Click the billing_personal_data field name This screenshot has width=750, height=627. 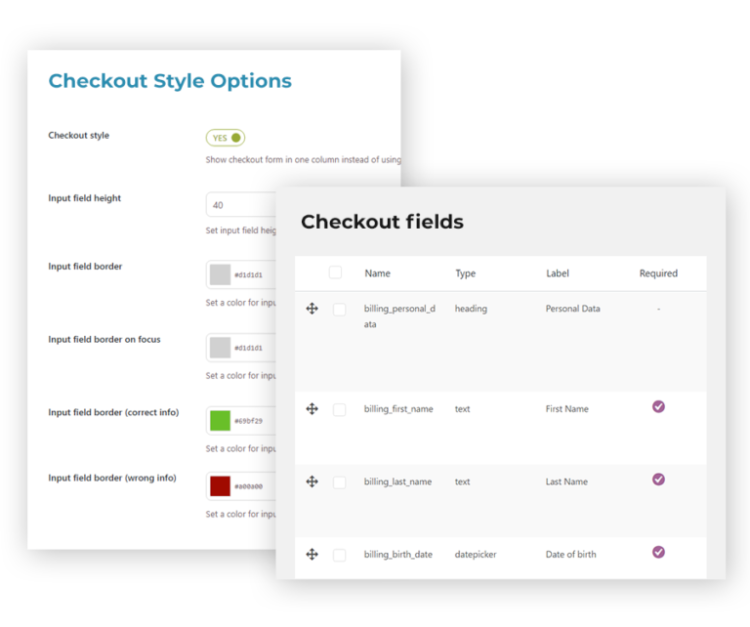pyautogui.click(x=400, y=316)
